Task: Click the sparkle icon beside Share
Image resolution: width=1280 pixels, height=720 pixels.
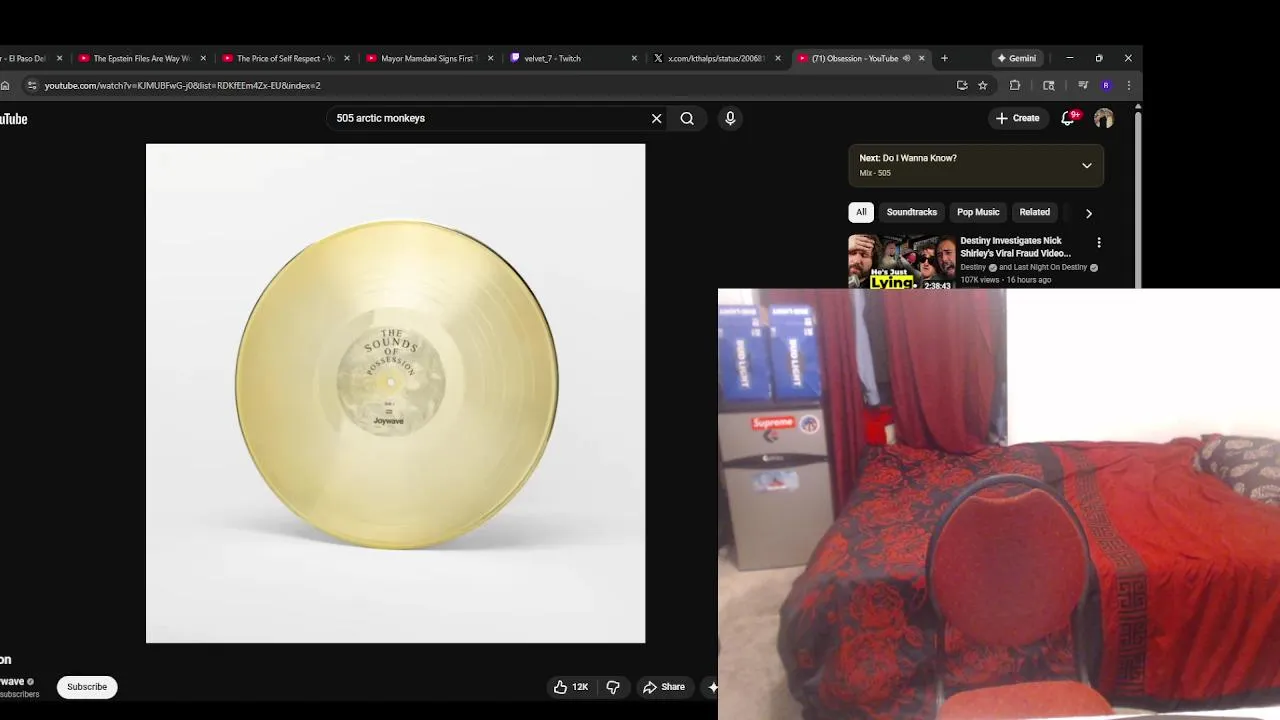Action: [712, 687]
